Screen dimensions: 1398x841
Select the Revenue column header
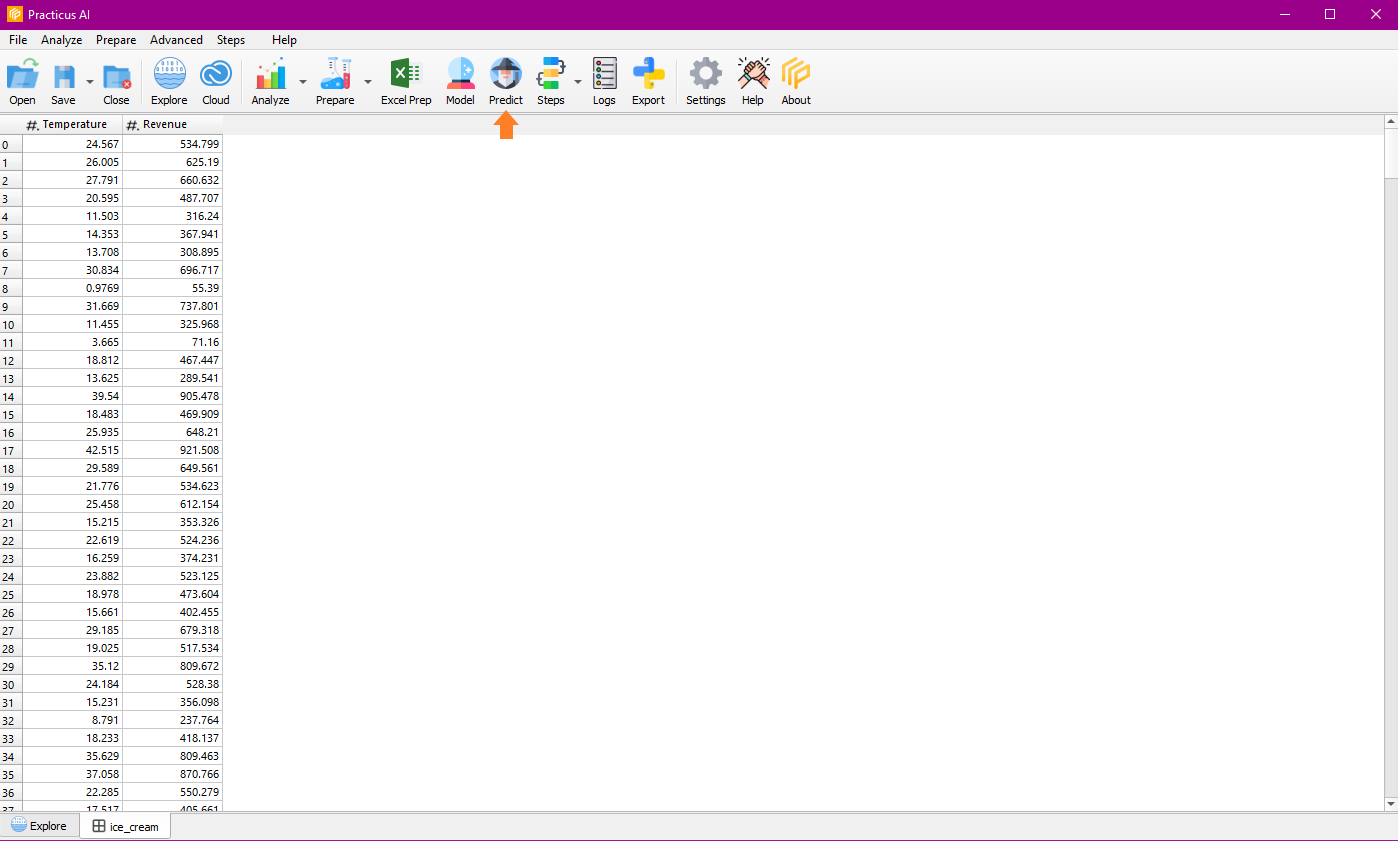point(172,125)
